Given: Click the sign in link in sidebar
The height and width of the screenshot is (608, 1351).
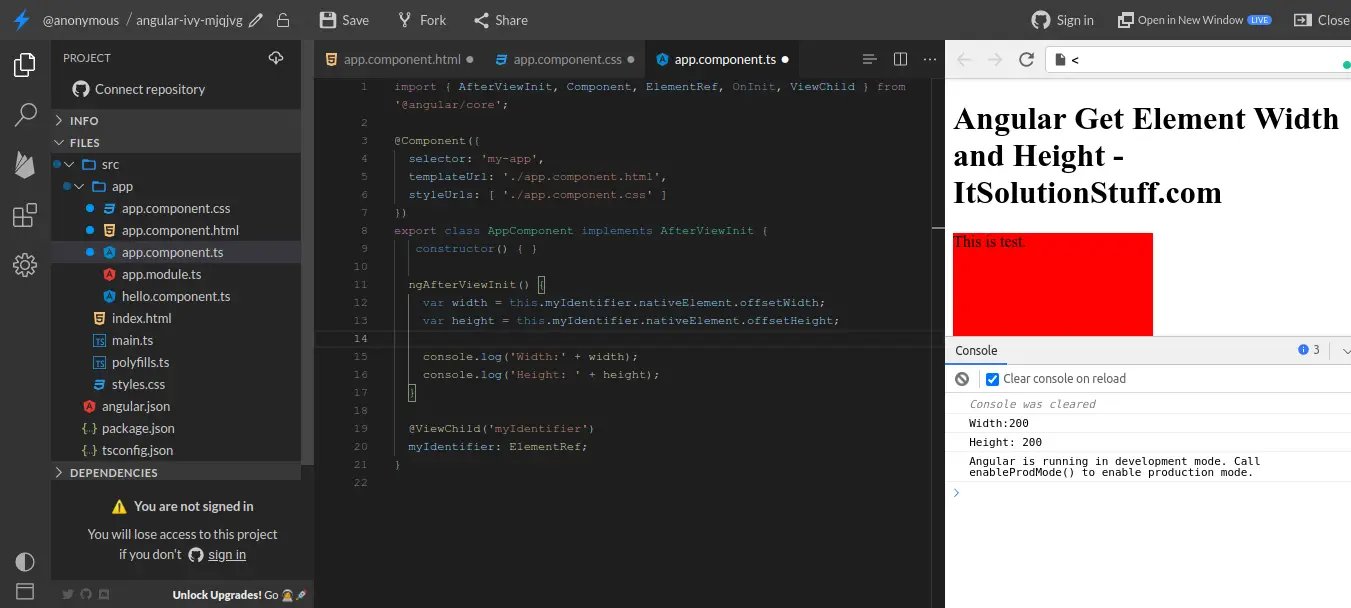Looking at the screenshot, I should [x=227, y=554].
